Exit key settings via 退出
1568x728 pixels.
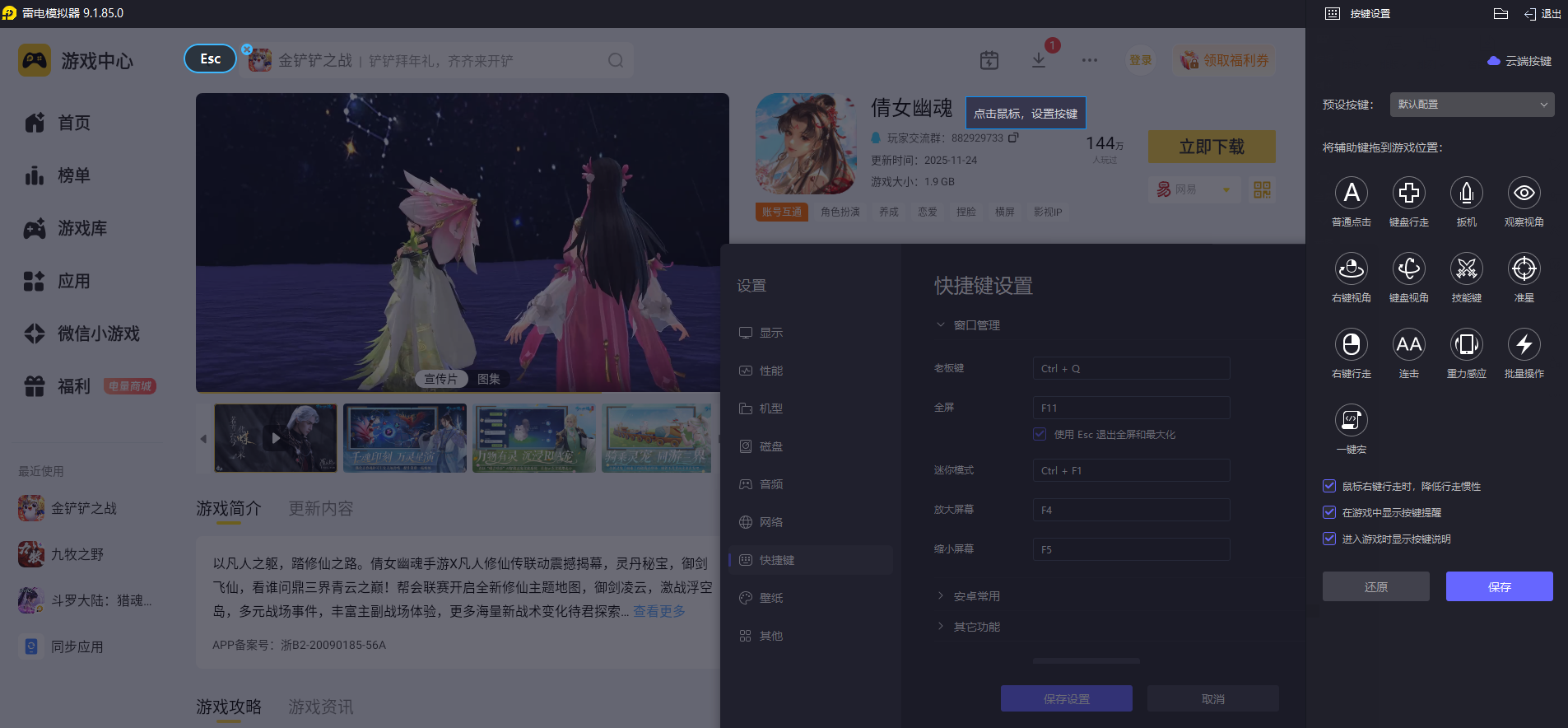point(1542,14)
